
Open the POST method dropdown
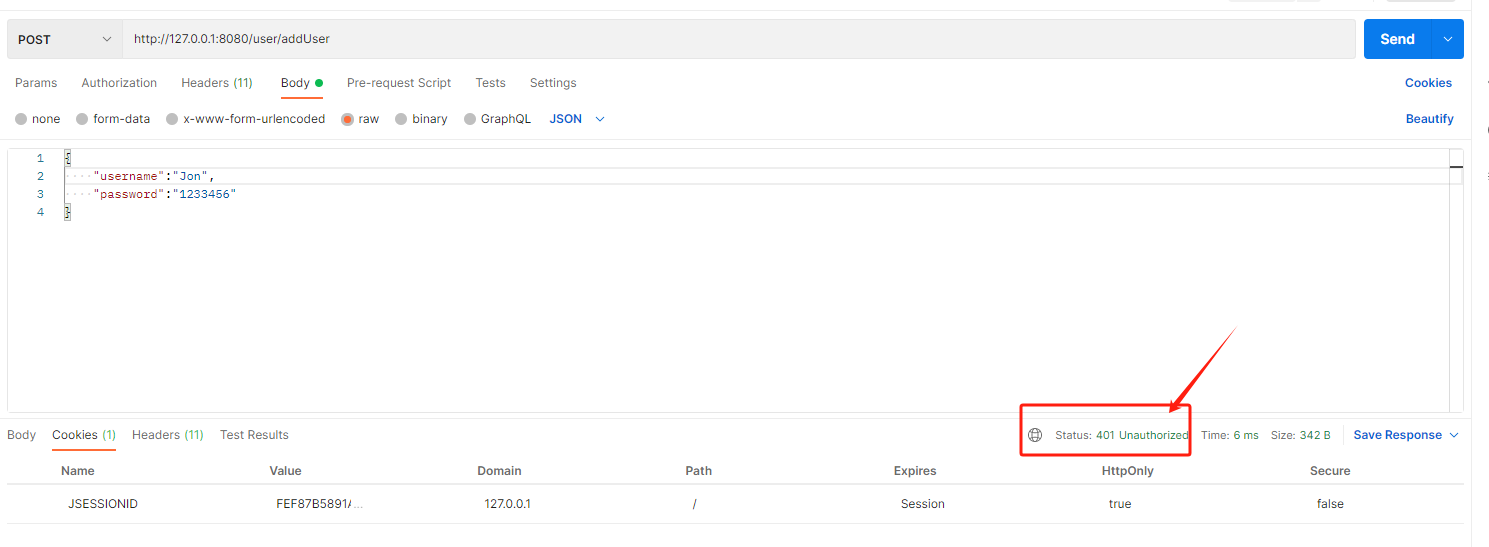[65, 39]
